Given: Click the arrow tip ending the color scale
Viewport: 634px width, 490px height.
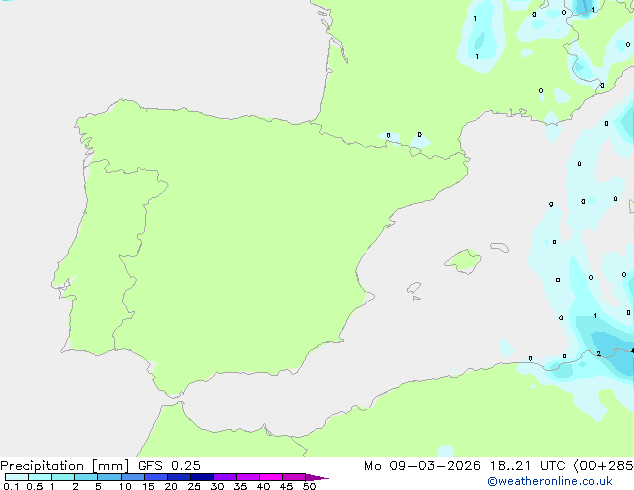Looking at the screenshot, I should [x=324, y=478].
